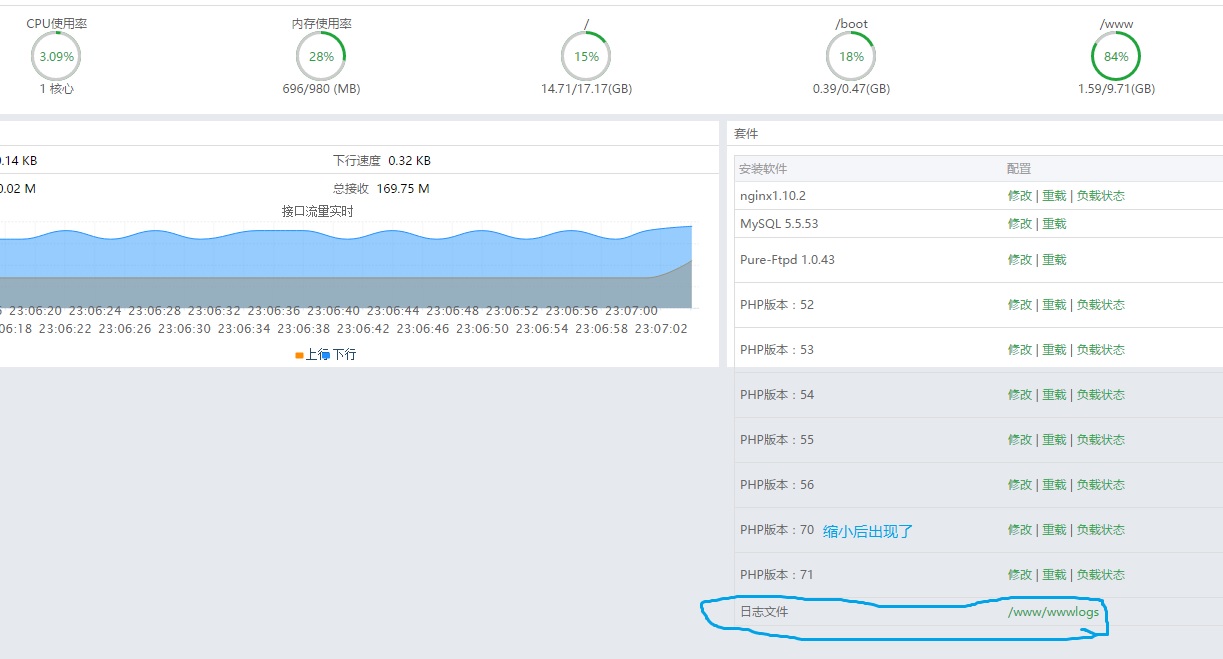Click the 23:07:02 time axis label
This screenshot has width=1223, height=659.
(662, 329)
